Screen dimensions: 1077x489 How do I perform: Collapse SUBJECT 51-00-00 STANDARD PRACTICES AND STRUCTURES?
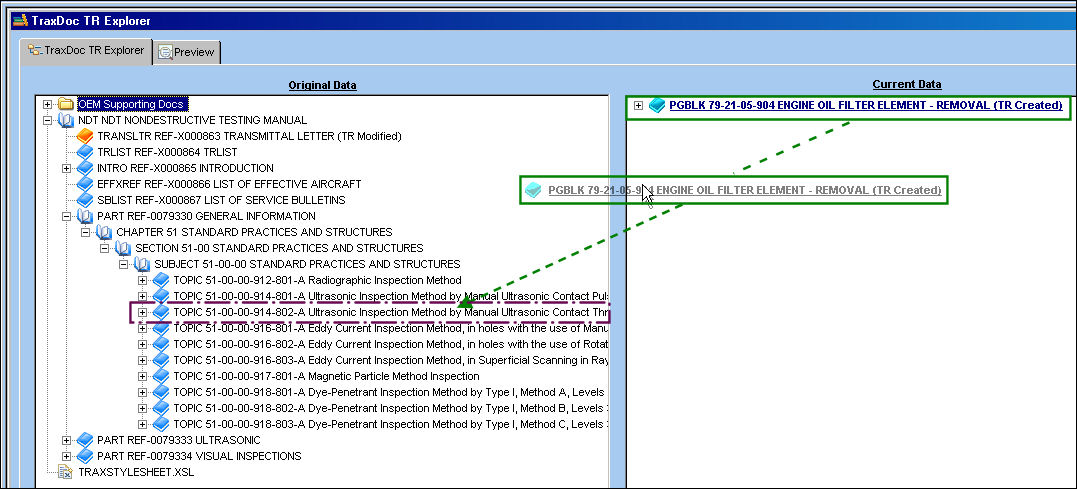124,264
